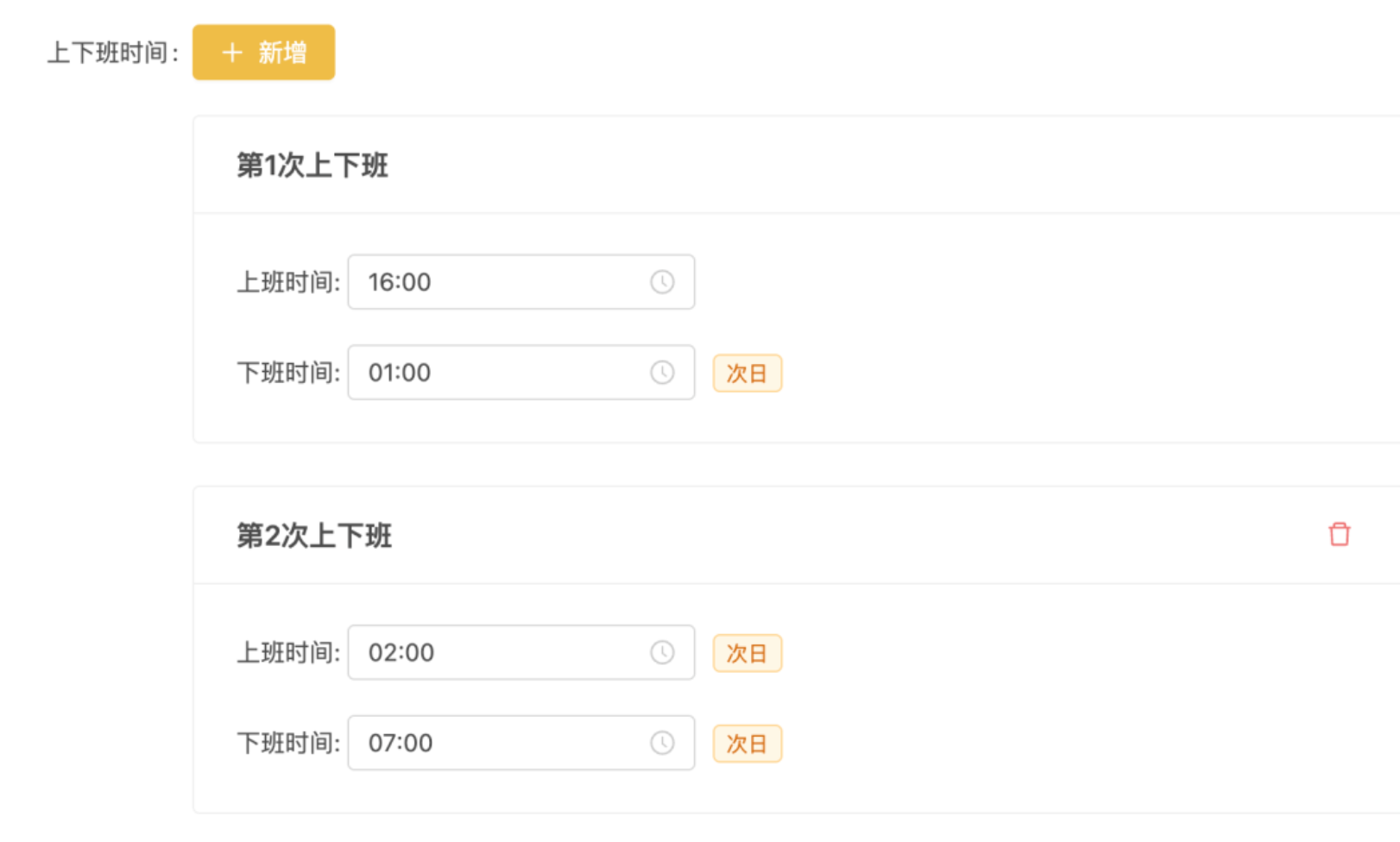The height and width of the screenshot is (842, 1400).
Task: Click 上班时间 label in first shift
Action: tap(289, 282)
